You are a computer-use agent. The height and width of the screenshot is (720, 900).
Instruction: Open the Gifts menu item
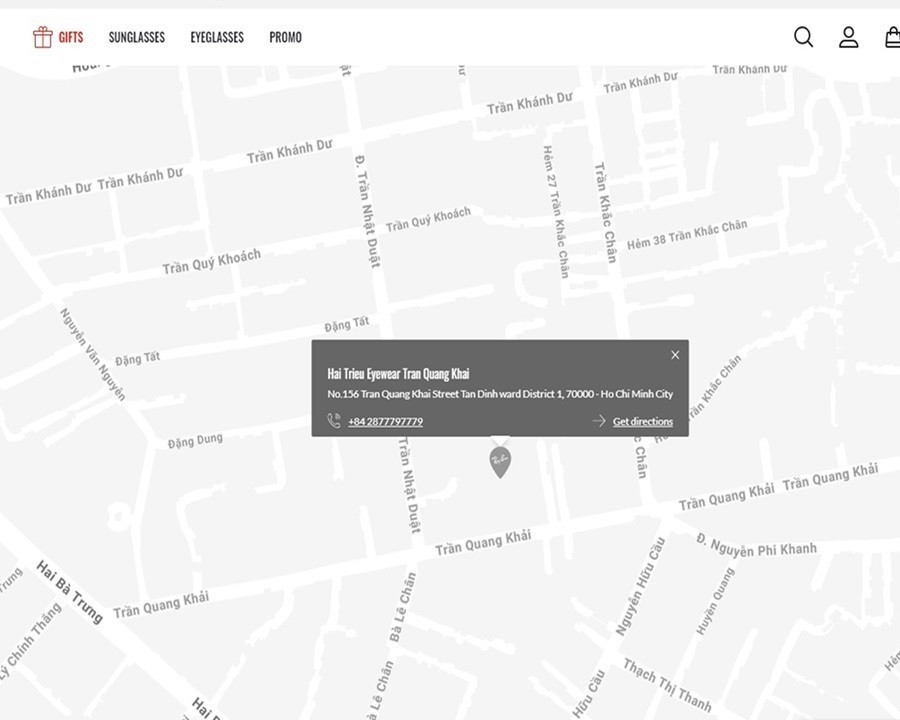coord(70,37)
